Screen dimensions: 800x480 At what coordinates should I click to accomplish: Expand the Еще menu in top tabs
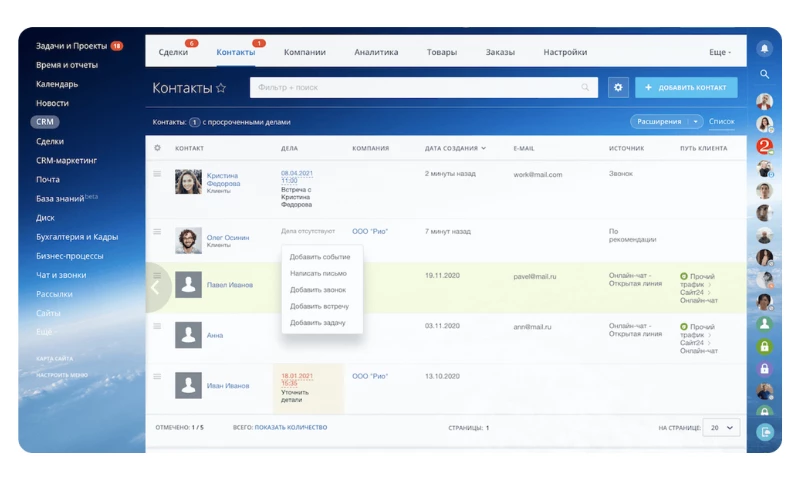[x=720, y=52]
